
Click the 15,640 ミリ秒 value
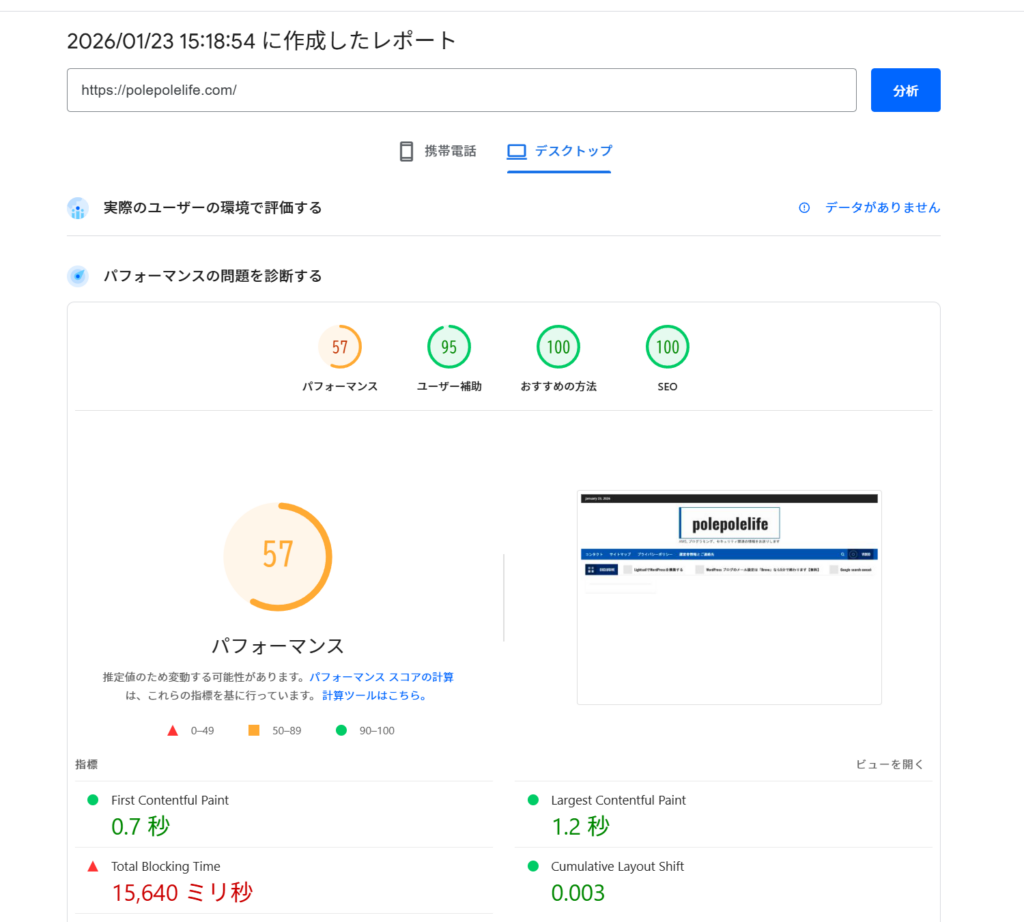(182, 893)
